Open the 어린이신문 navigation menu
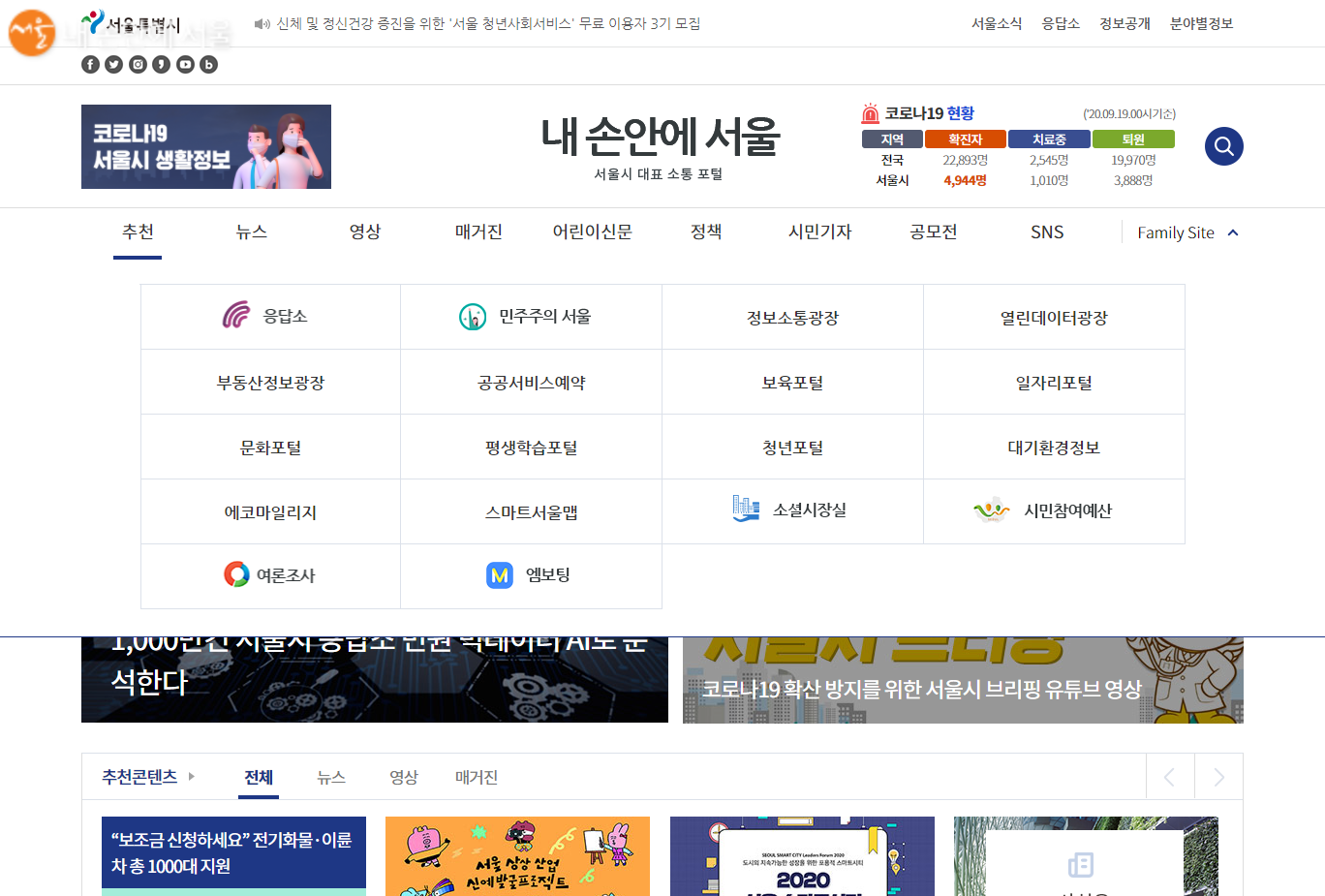This screenshot has width=1325, height=896. click(x=592, y=232)
